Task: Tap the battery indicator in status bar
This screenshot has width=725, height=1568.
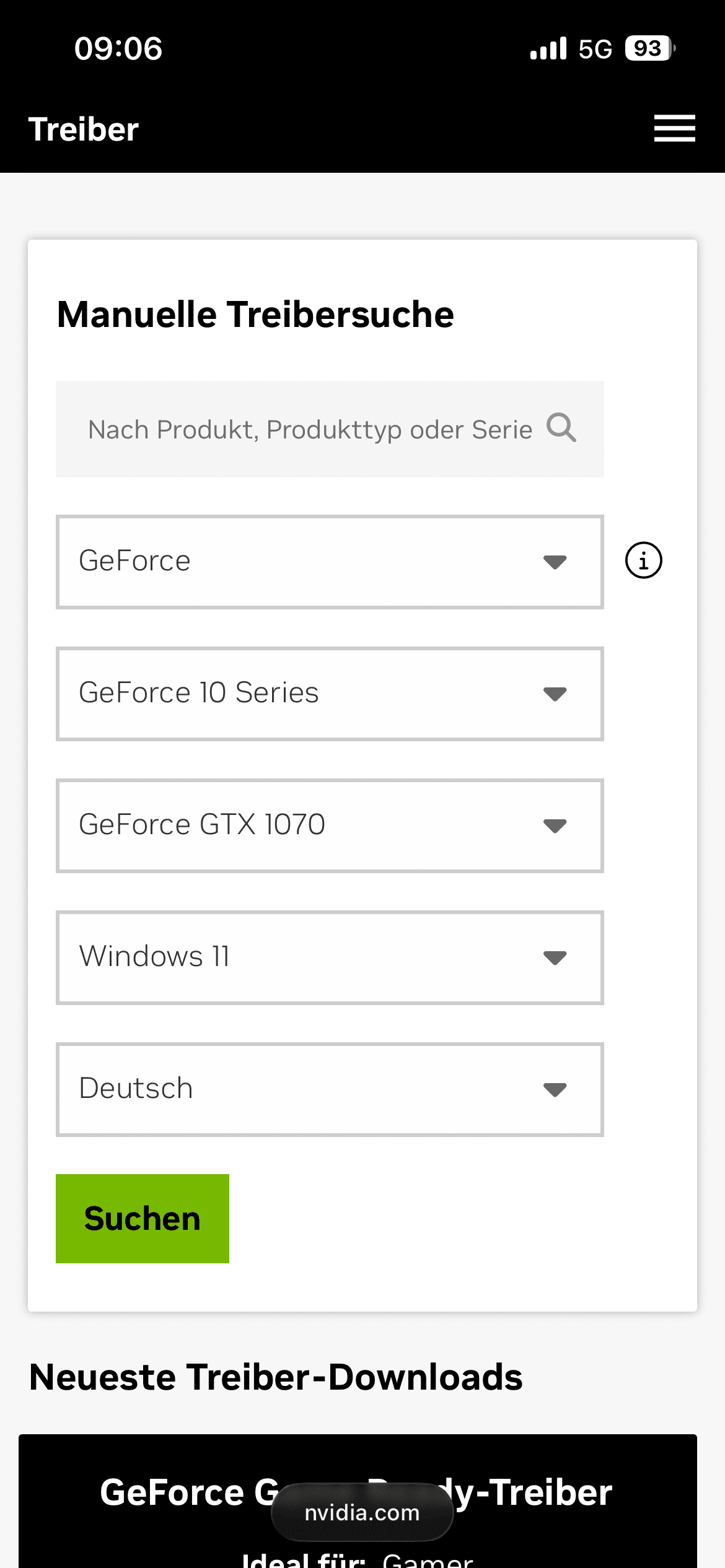Action: click(x=649, y=48)
